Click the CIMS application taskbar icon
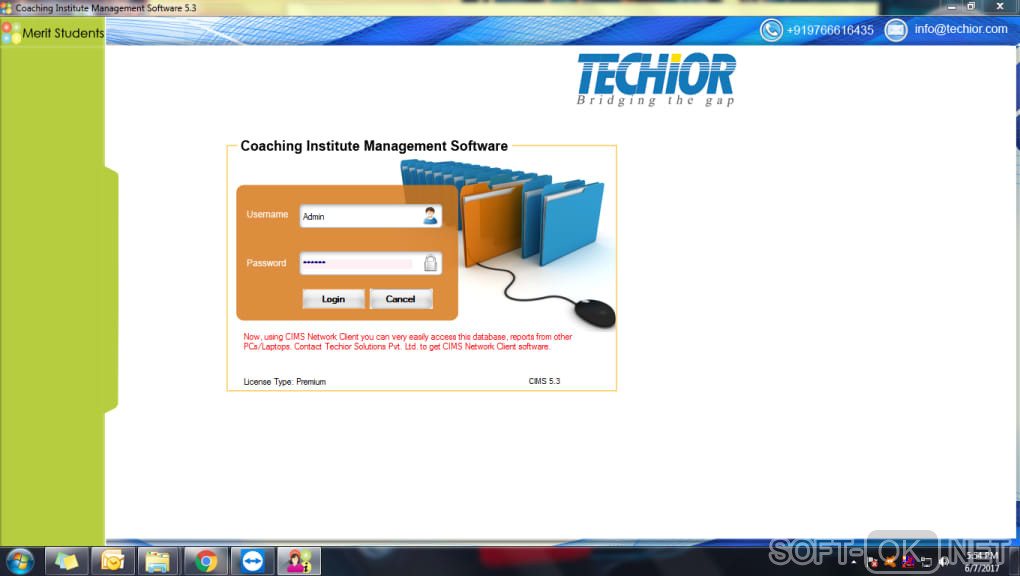 point(299,561)
